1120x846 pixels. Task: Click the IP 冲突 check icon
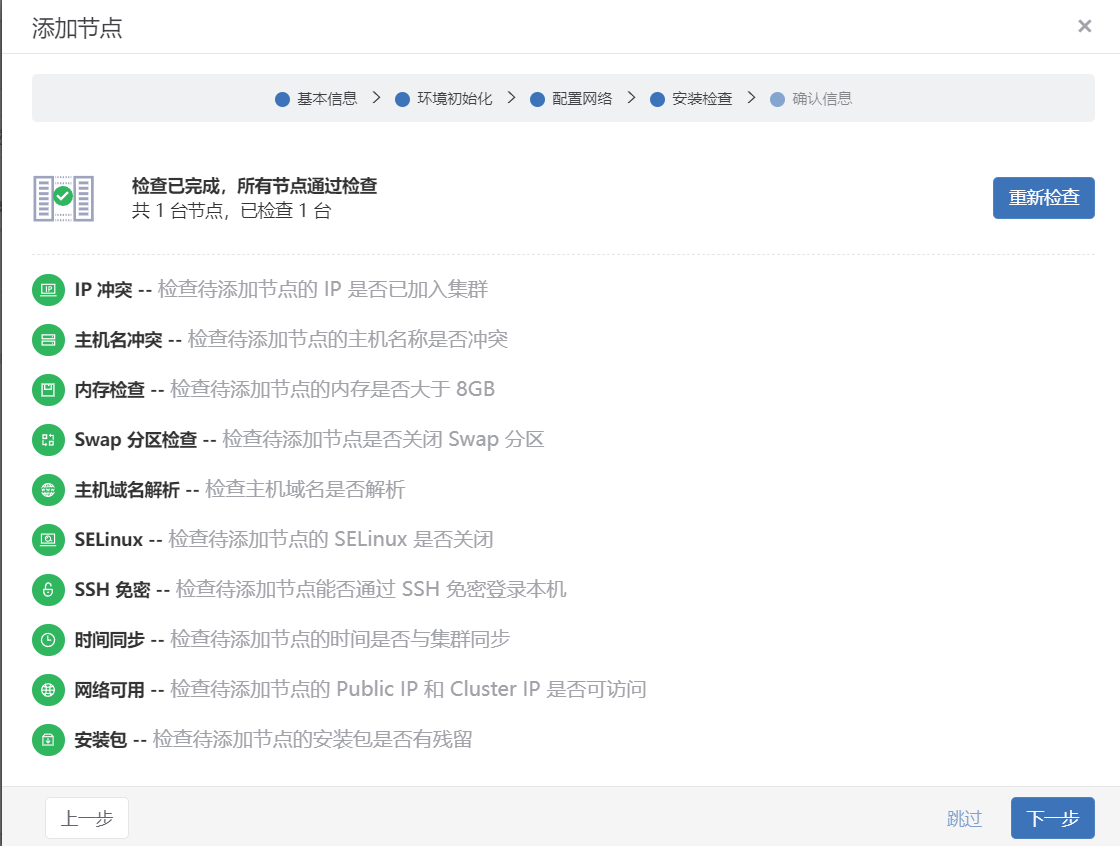pos(46,290)
